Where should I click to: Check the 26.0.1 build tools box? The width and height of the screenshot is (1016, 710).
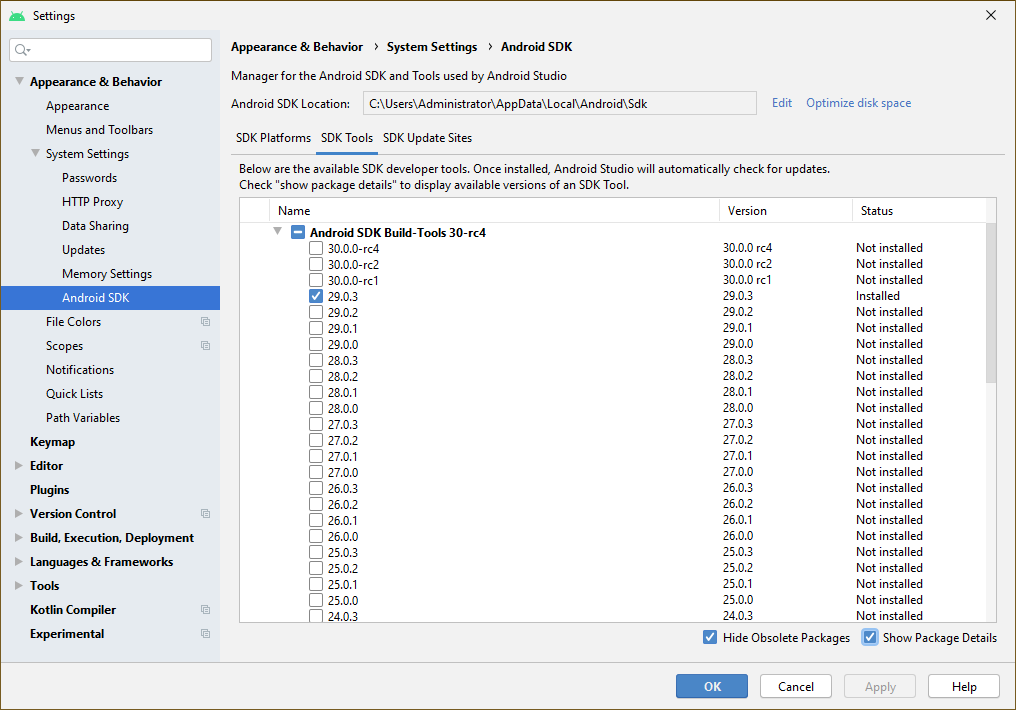coord(316,520)
